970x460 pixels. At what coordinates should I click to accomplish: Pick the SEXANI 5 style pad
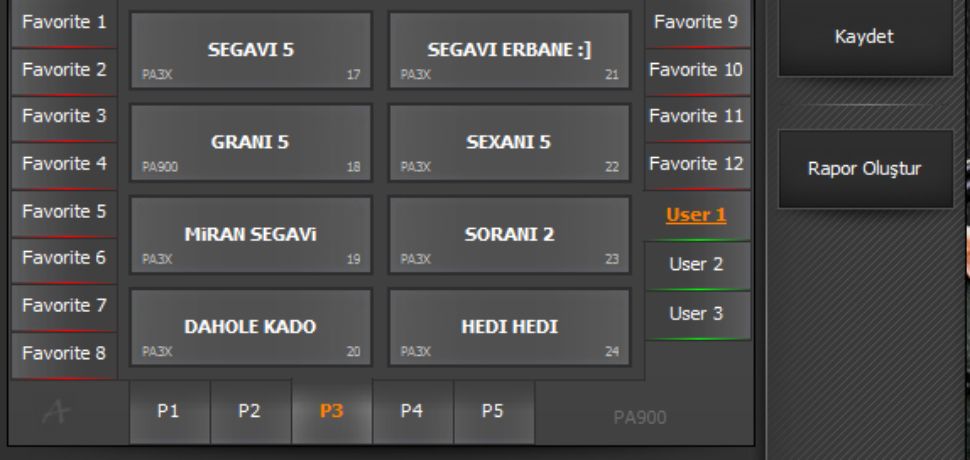click(509, 142)
